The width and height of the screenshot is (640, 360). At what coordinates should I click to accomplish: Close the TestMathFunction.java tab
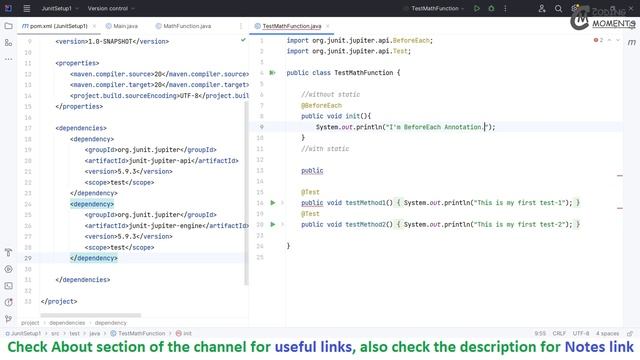(x=328, y=26)
